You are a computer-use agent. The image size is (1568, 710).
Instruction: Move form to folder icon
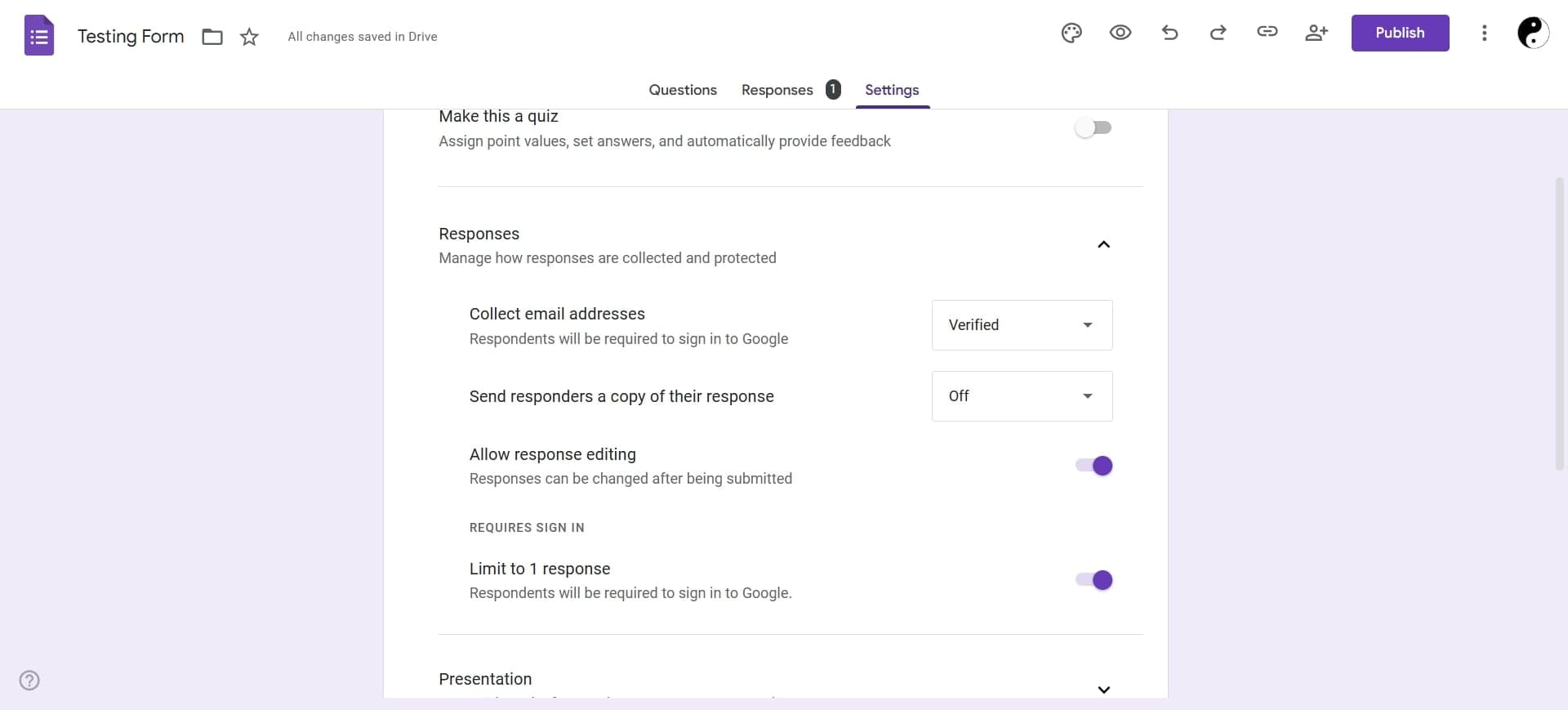click(x=212, y=37)
